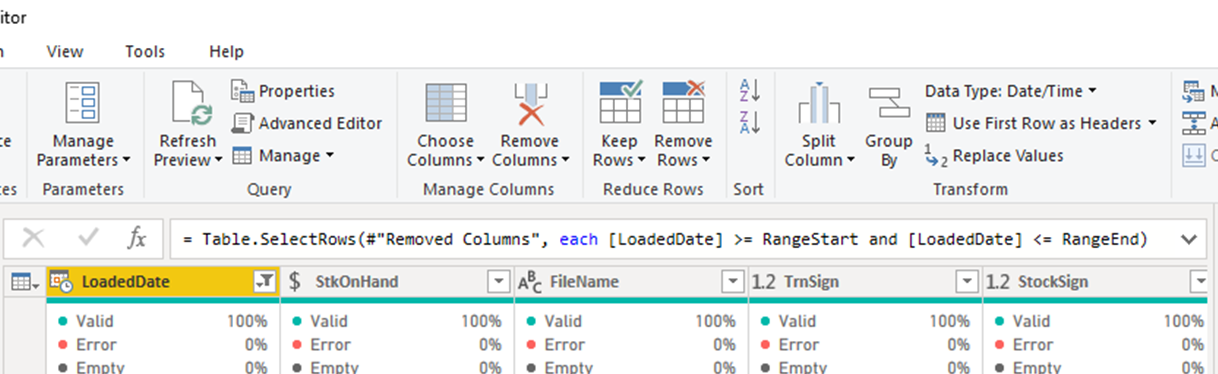Screen dimensions: 1218x374
Task: Click the Split Column icon
Action: point(819,104)
